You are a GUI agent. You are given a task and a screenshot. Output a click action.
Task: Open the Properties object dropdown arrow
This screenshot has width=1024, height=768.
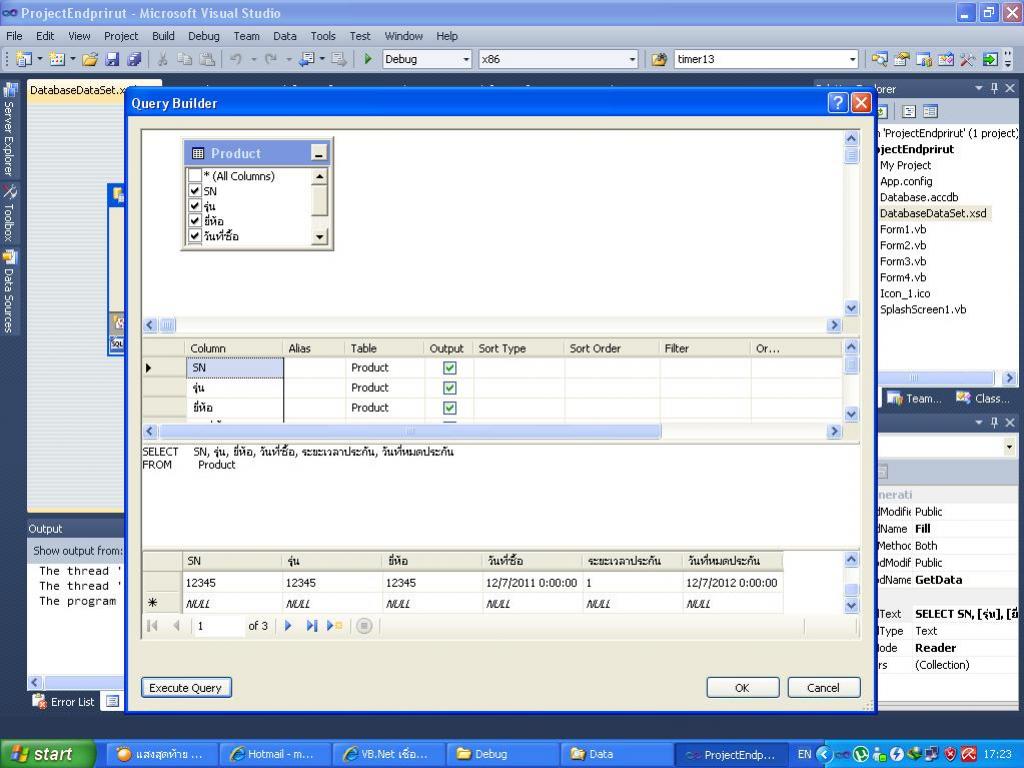pyautogui.click(x=1010, y=447)
